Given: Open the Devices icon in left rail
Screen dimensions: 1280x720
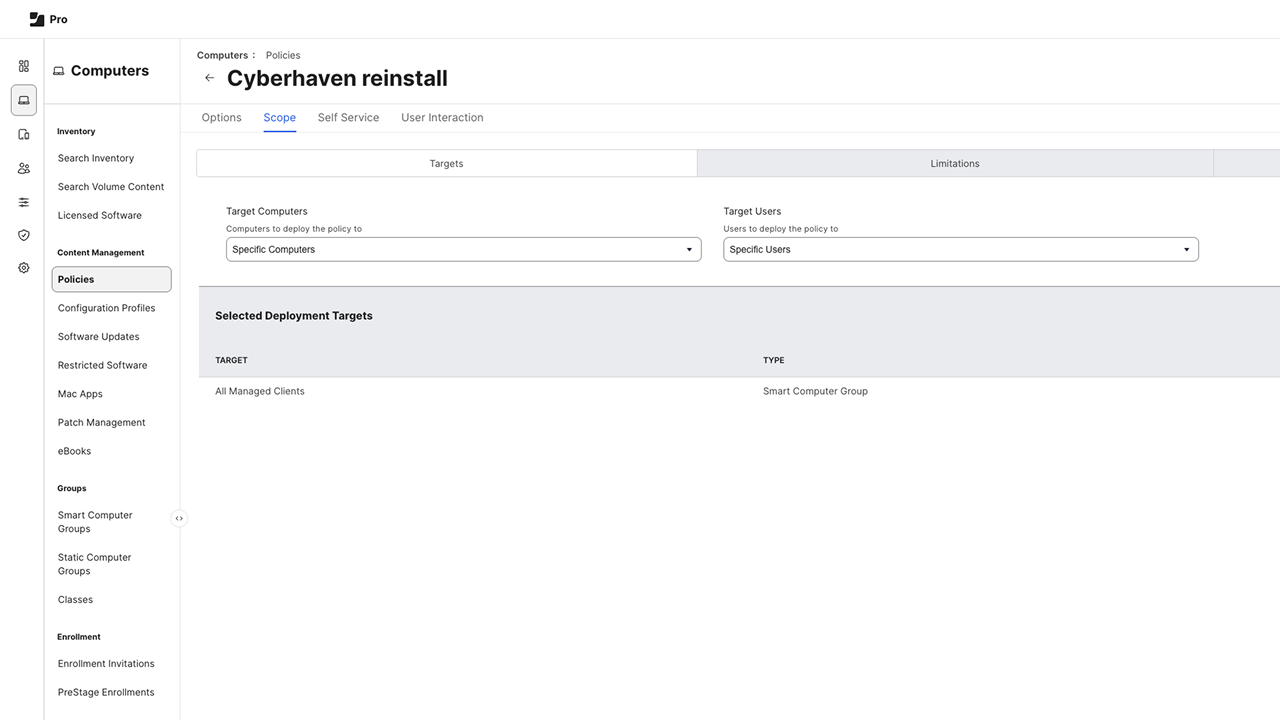Looking at the screenshot, I should tap(24, 134).
